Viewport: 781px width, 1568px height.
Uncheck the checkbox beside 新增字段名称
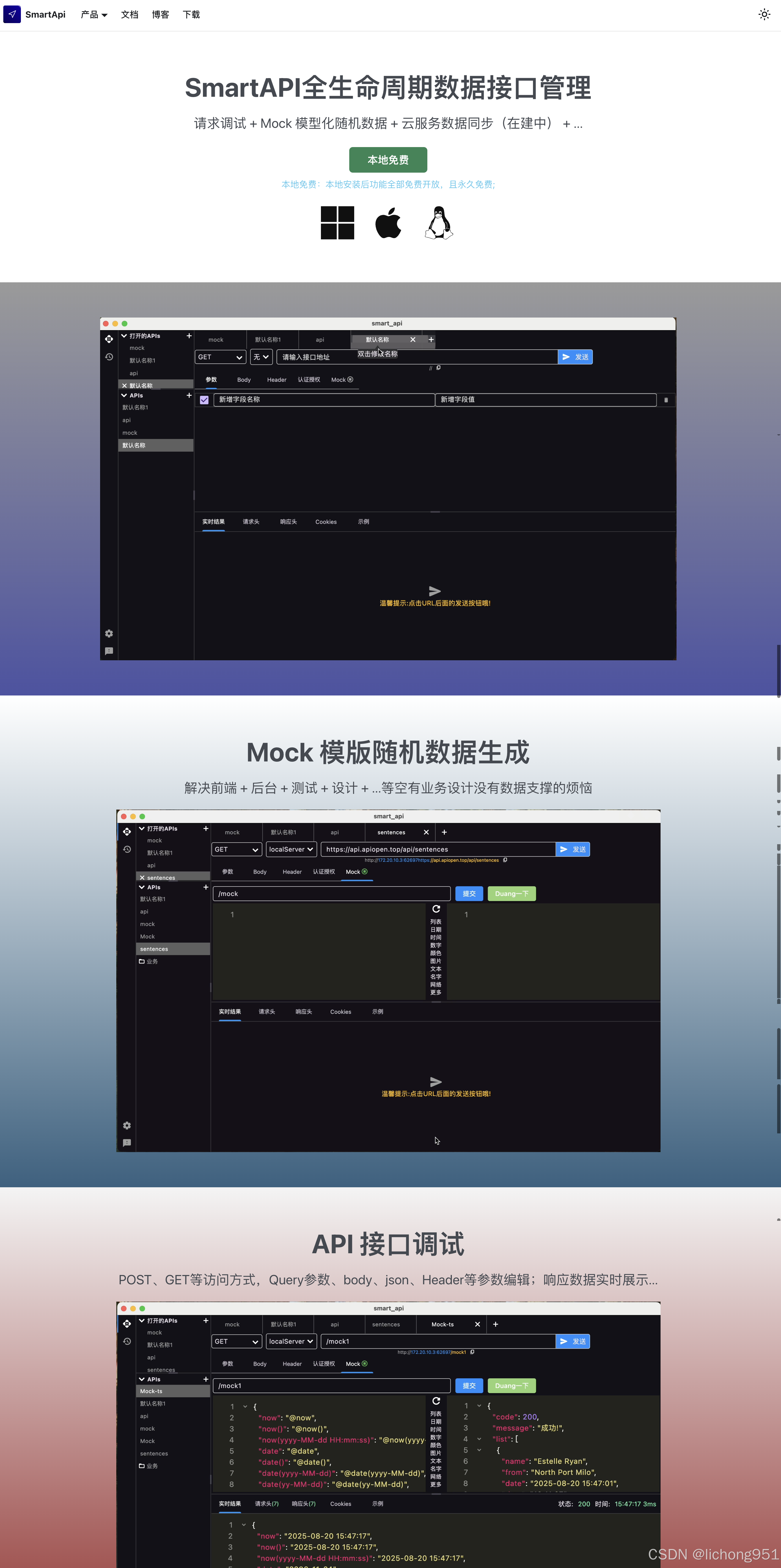tap(204, 400)
